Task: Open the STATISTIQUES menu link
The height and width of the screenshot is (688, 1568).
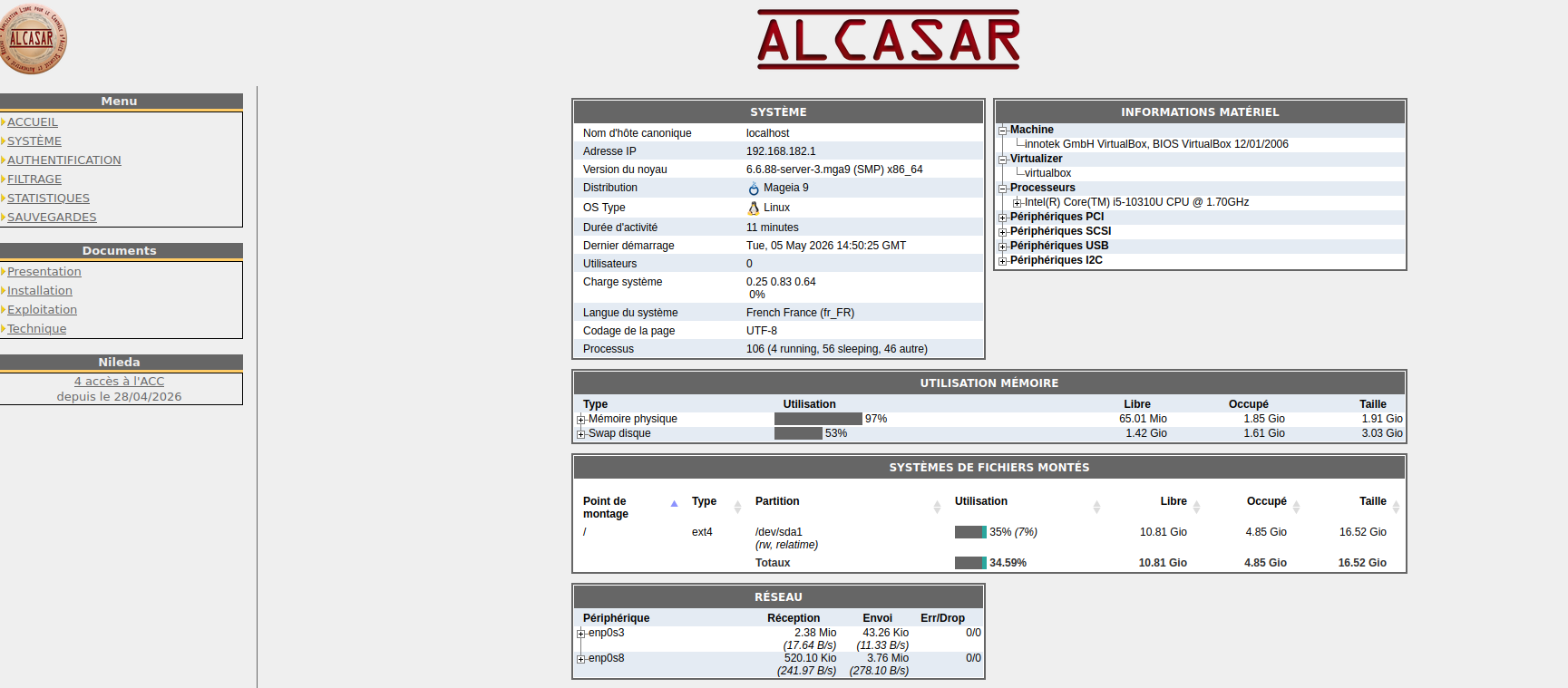Action: point(49,198)
